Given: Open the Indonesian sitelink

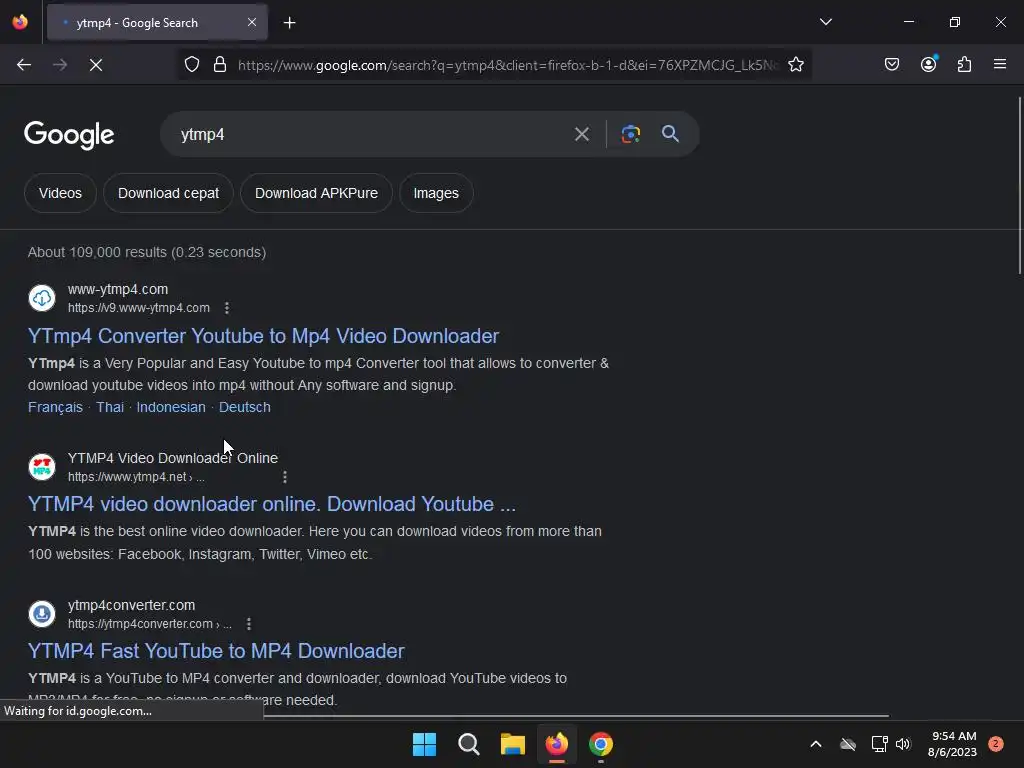Looking at the screenshot, I should click(x=171, y=408).
